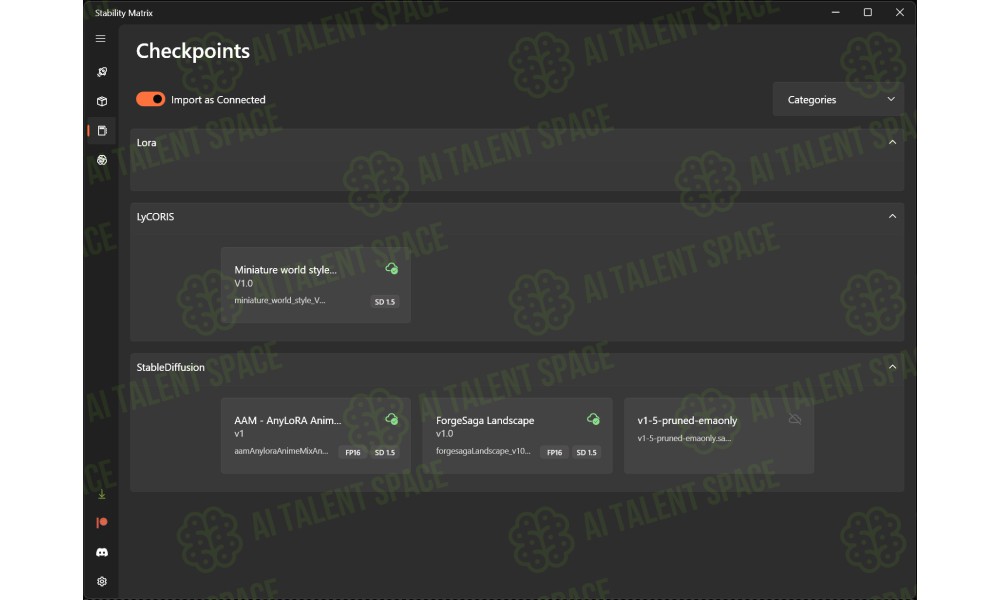Click the LyCORIS section header label
The width and height of the screenshot is (1000, 600).
point(155,217)
